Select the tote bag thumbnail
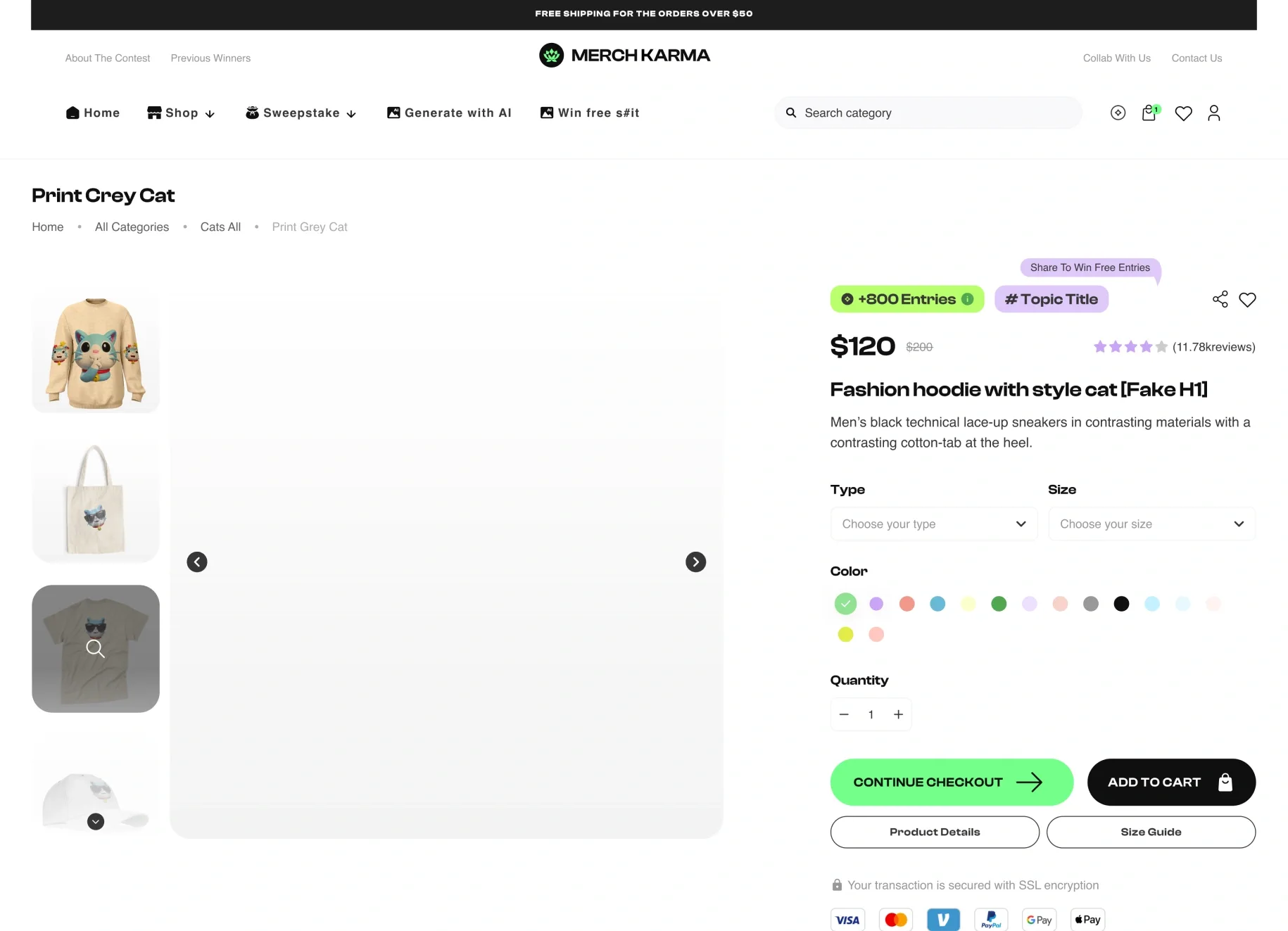 pyautogui.click(x=96, y=500)
